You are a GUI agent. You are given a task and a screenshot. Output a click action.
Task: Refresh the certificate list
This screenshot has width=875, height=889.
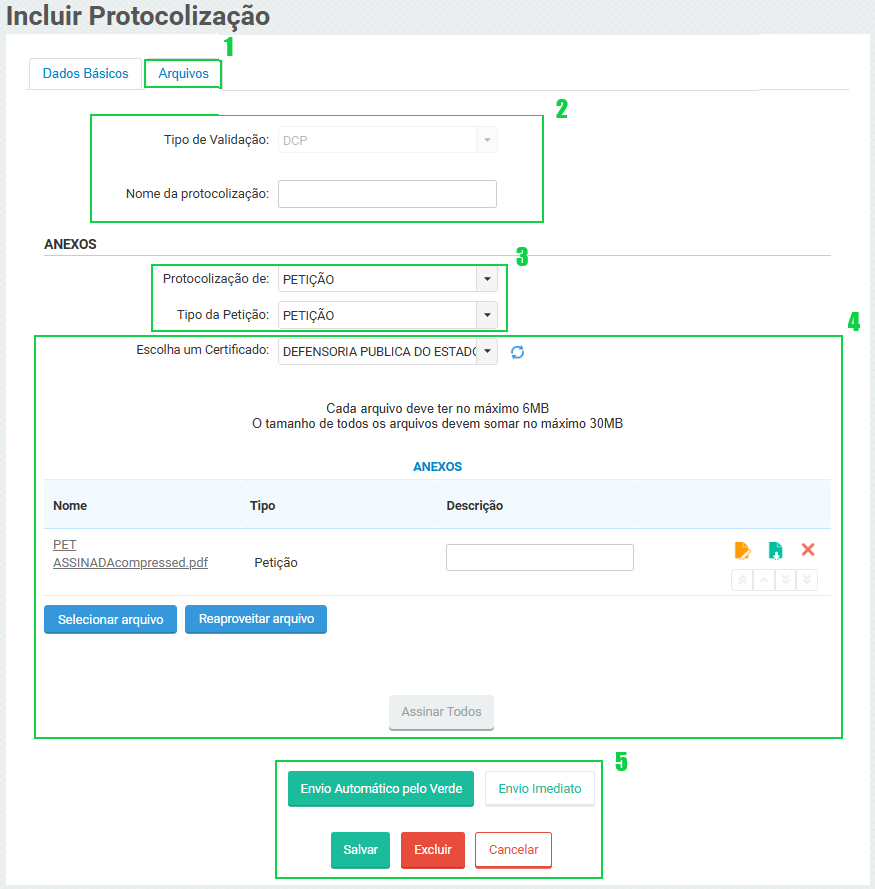point(517,352)
